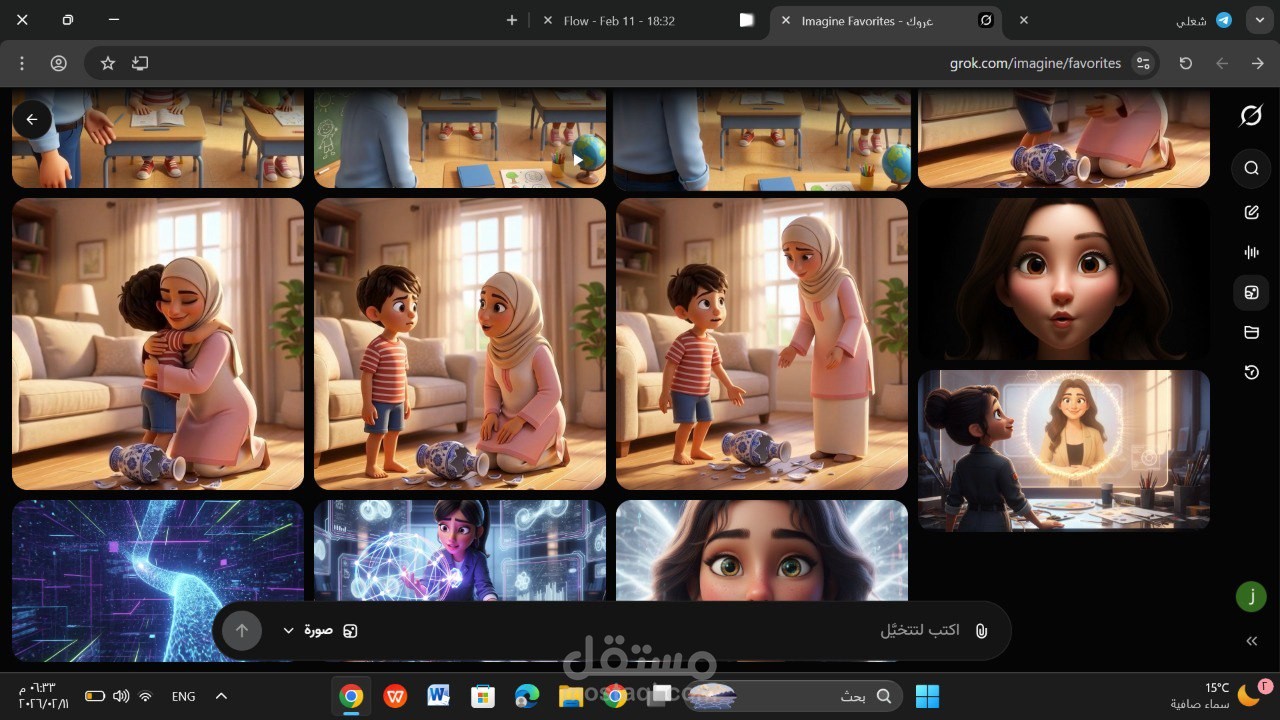Start a new chat with compose icon
The height and width of the screenshot is (720, 1280).
pos(1251,212)
